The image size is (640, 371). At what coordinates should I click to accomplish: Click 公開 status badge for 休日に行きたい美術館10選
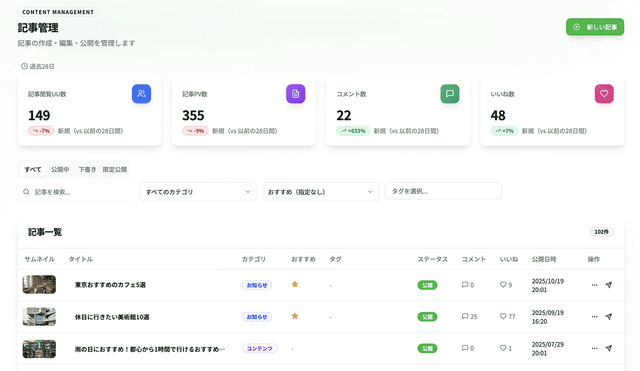click(427, 317)
